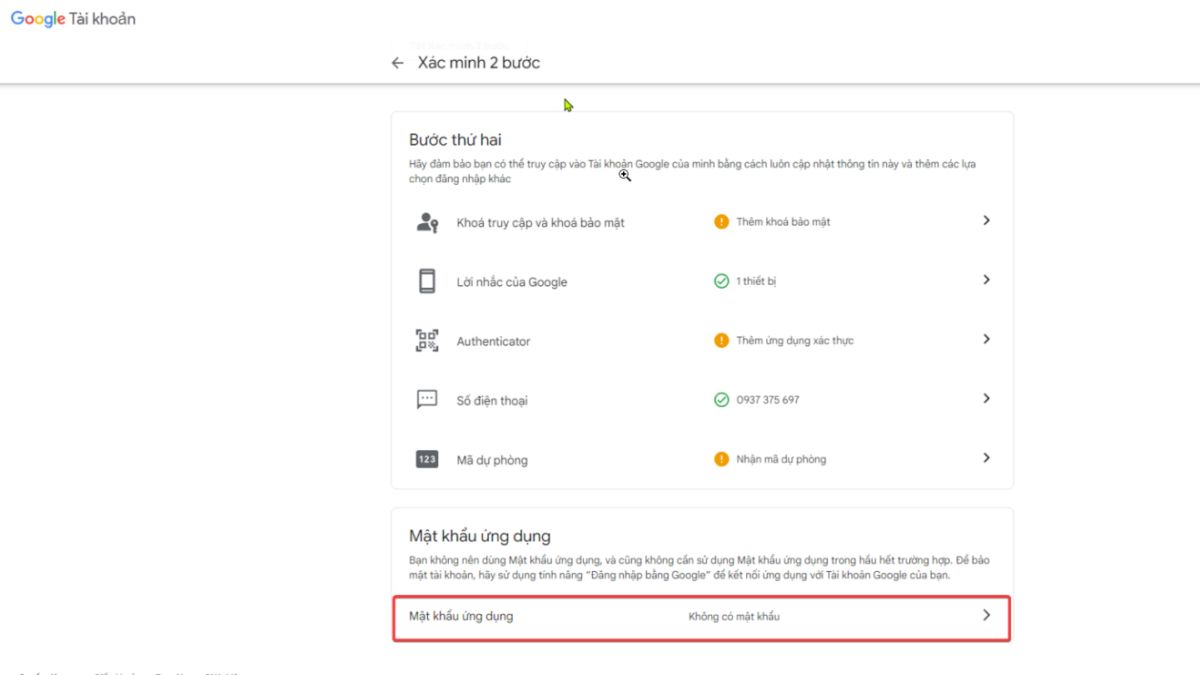Image resolution: width=1200 pixels, height=675 pixels.
Task: Go back using the arrow beside Xác minh 2 bước
Action: (397, 63)
